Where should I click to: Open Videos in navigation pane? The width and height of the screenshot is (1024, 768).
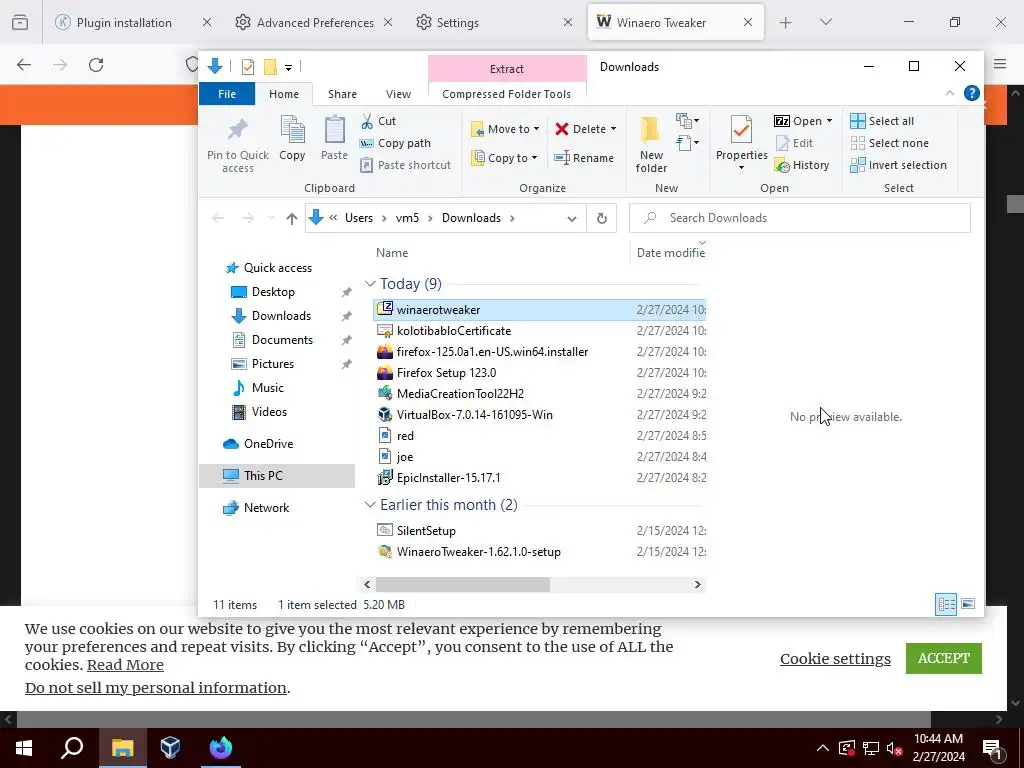269,412
